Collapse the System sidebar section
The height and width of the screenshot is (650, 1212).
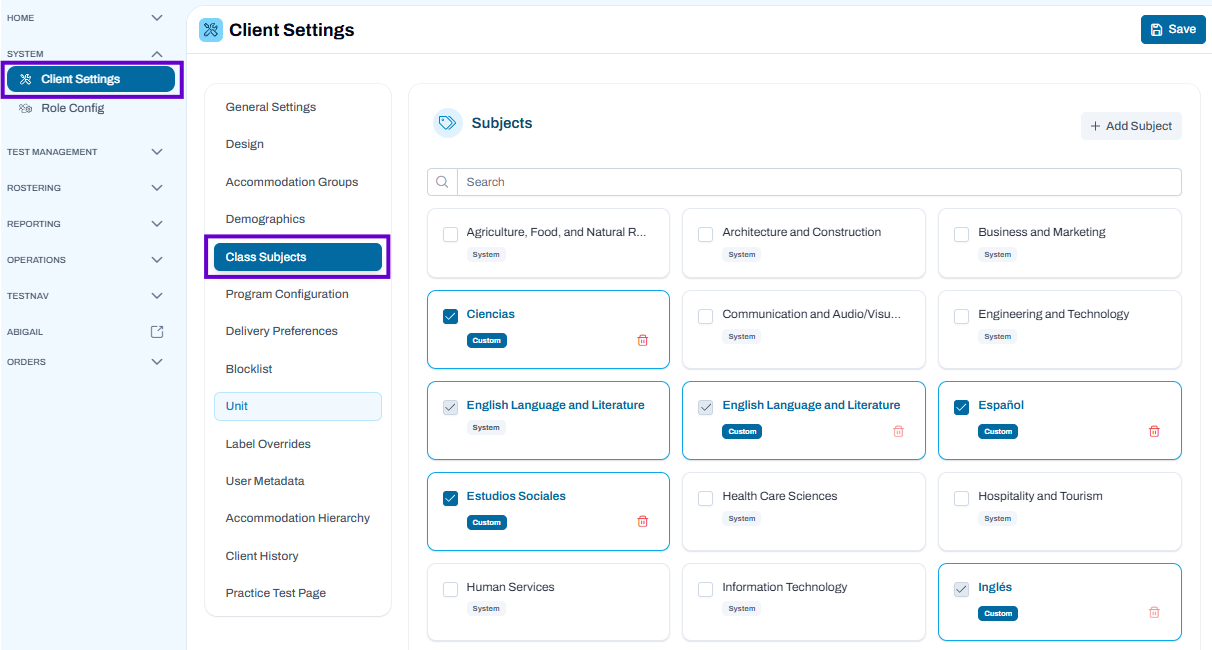(x=156, y=54)
